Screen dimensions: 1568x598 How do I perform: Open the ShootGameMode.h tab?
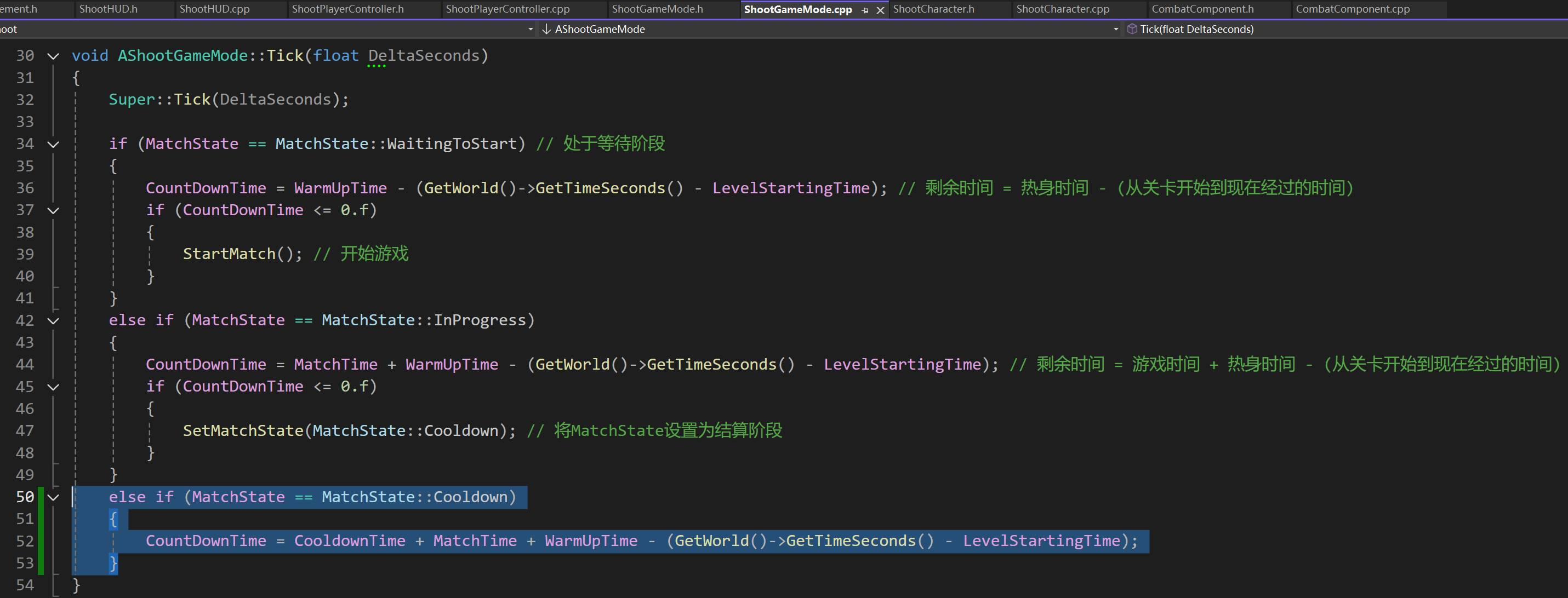point(657,9)
